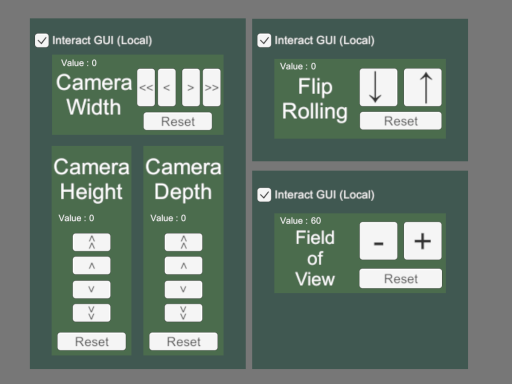Click Camera Width single-right arrow button
Screen dimensions: 512x384
pyautogui.click(x=191, y=87)
